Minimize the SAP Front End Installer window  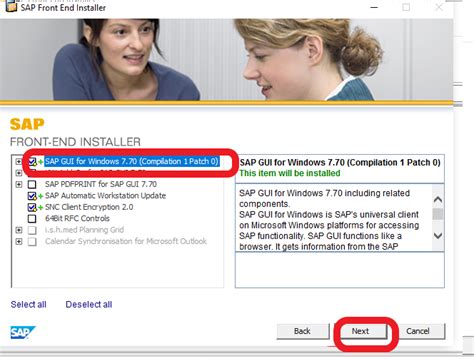pyautogui.click(x=374, y=7)
